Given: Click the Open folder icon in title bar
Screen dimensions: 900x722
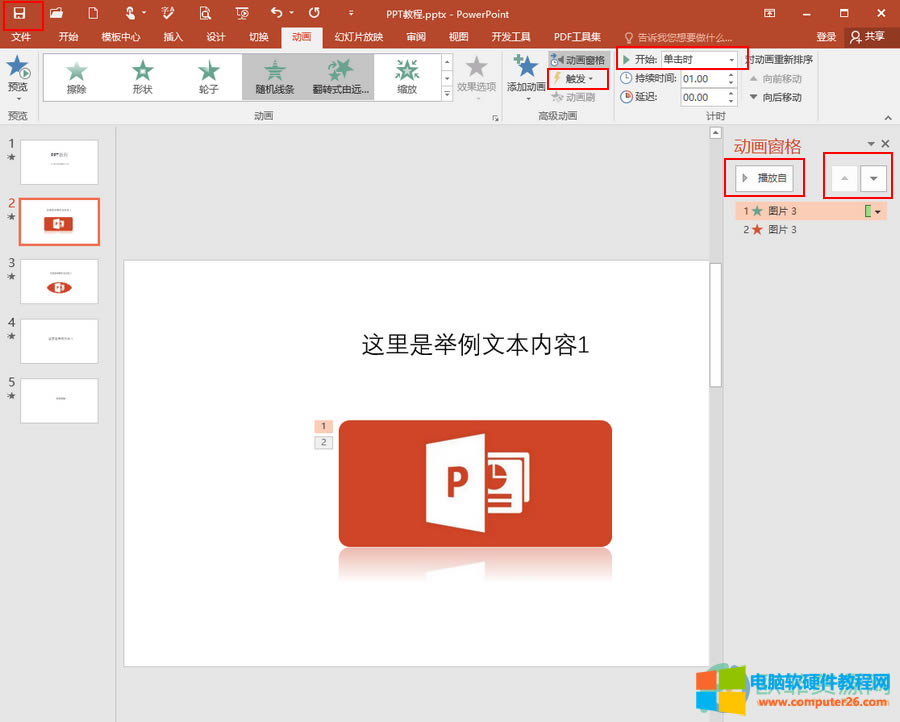Looking at the screenshot, I should 57,13.
